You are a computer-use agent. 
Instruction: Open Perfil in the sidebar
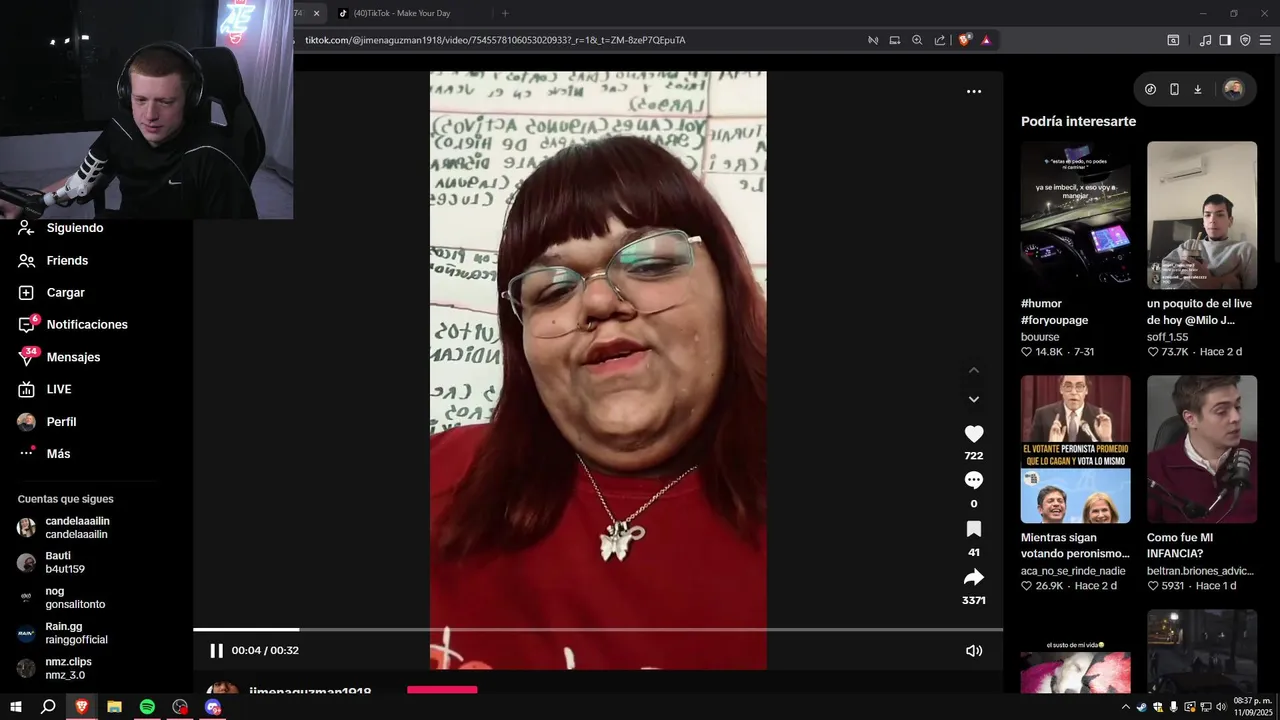pos(60,422)
